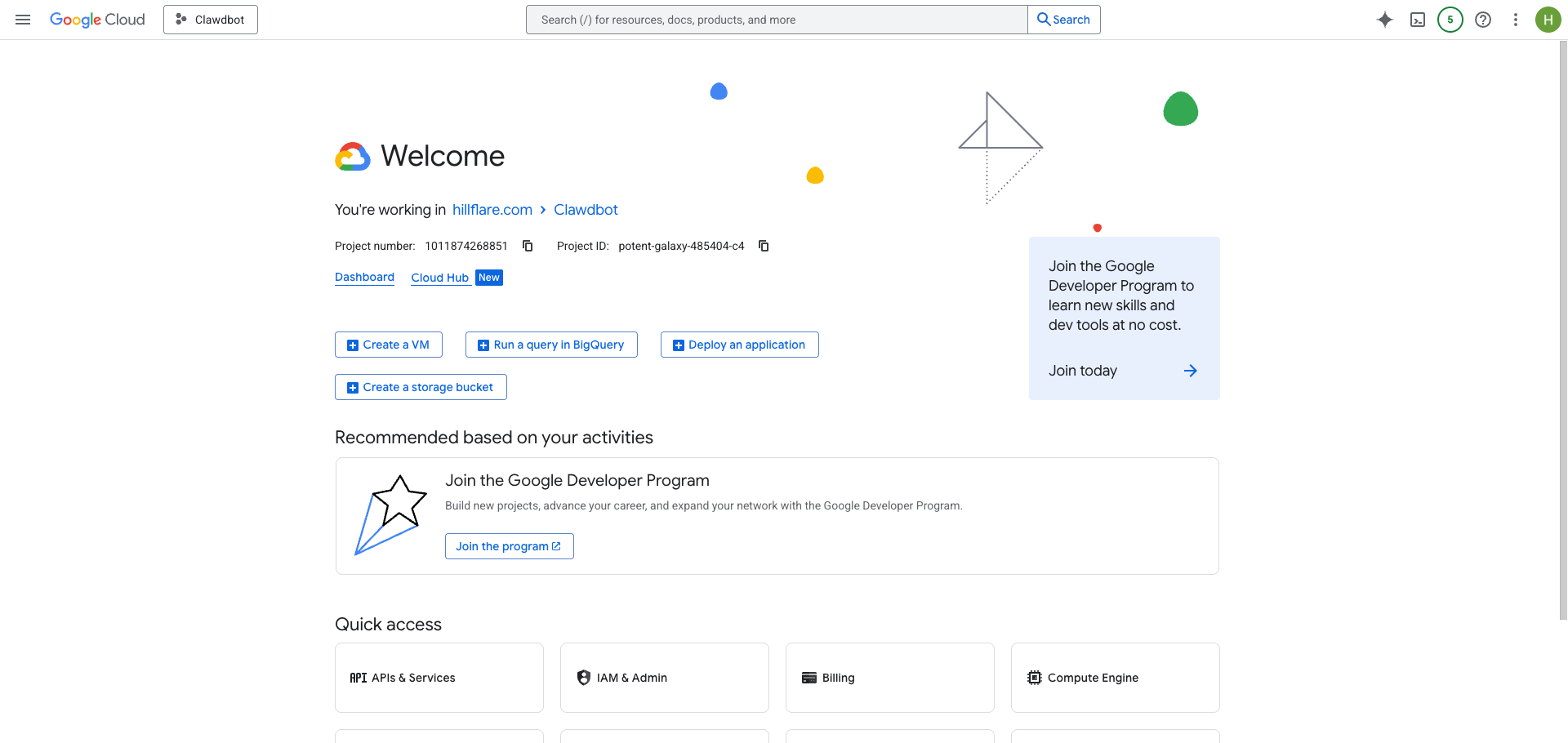
Task: Open the account avatar menu
Action: [x=1548, y=20]
